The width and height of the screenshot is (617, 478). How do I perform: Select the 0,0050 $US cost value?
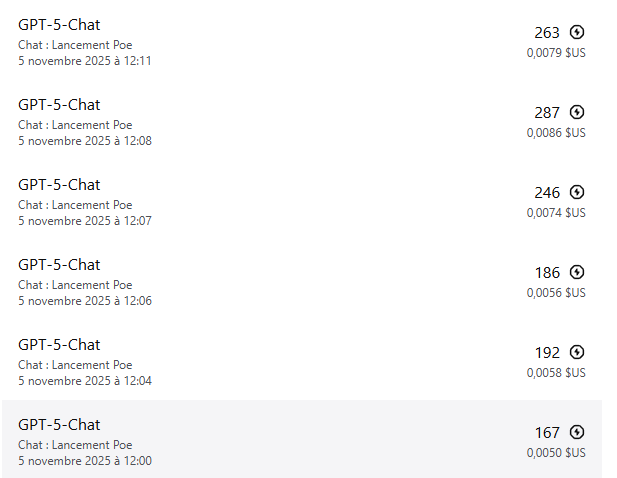tap(556, 453)
